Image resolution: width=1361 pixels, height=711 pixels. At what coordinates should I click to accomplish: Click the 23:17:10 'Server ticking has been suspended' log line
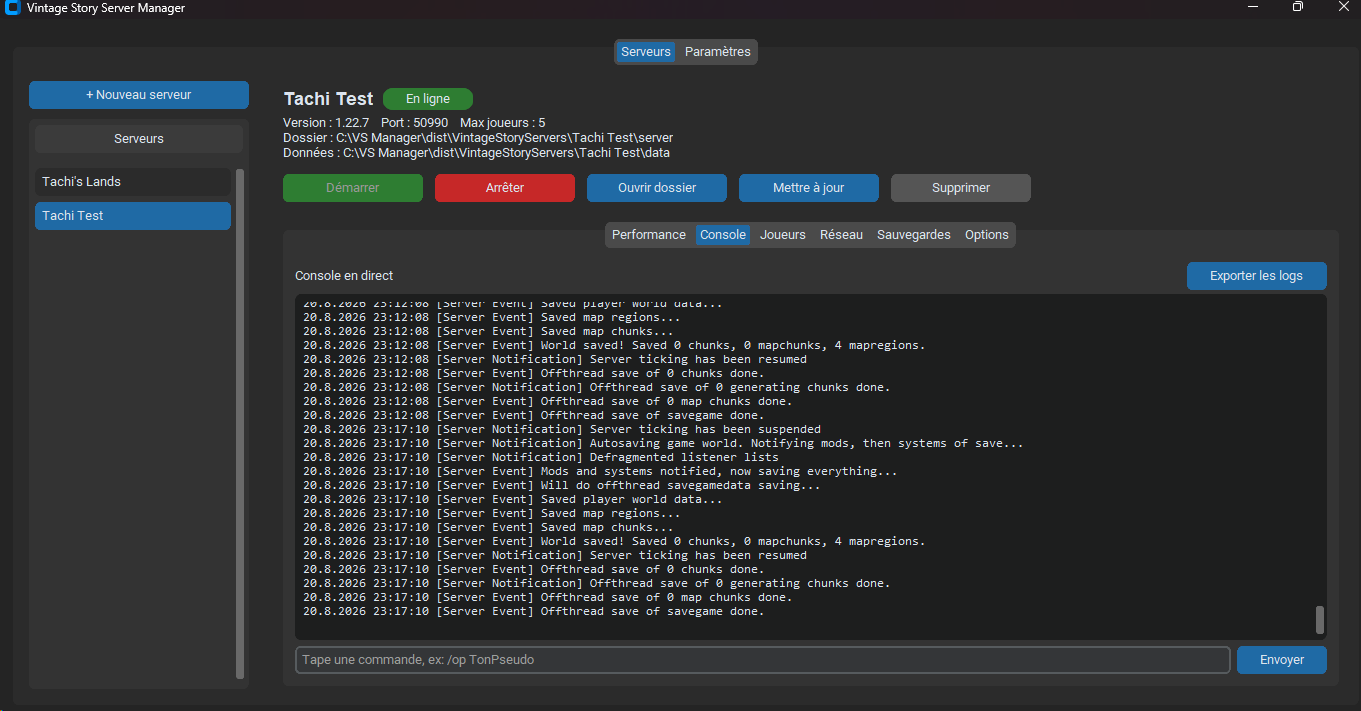point(562,429)
